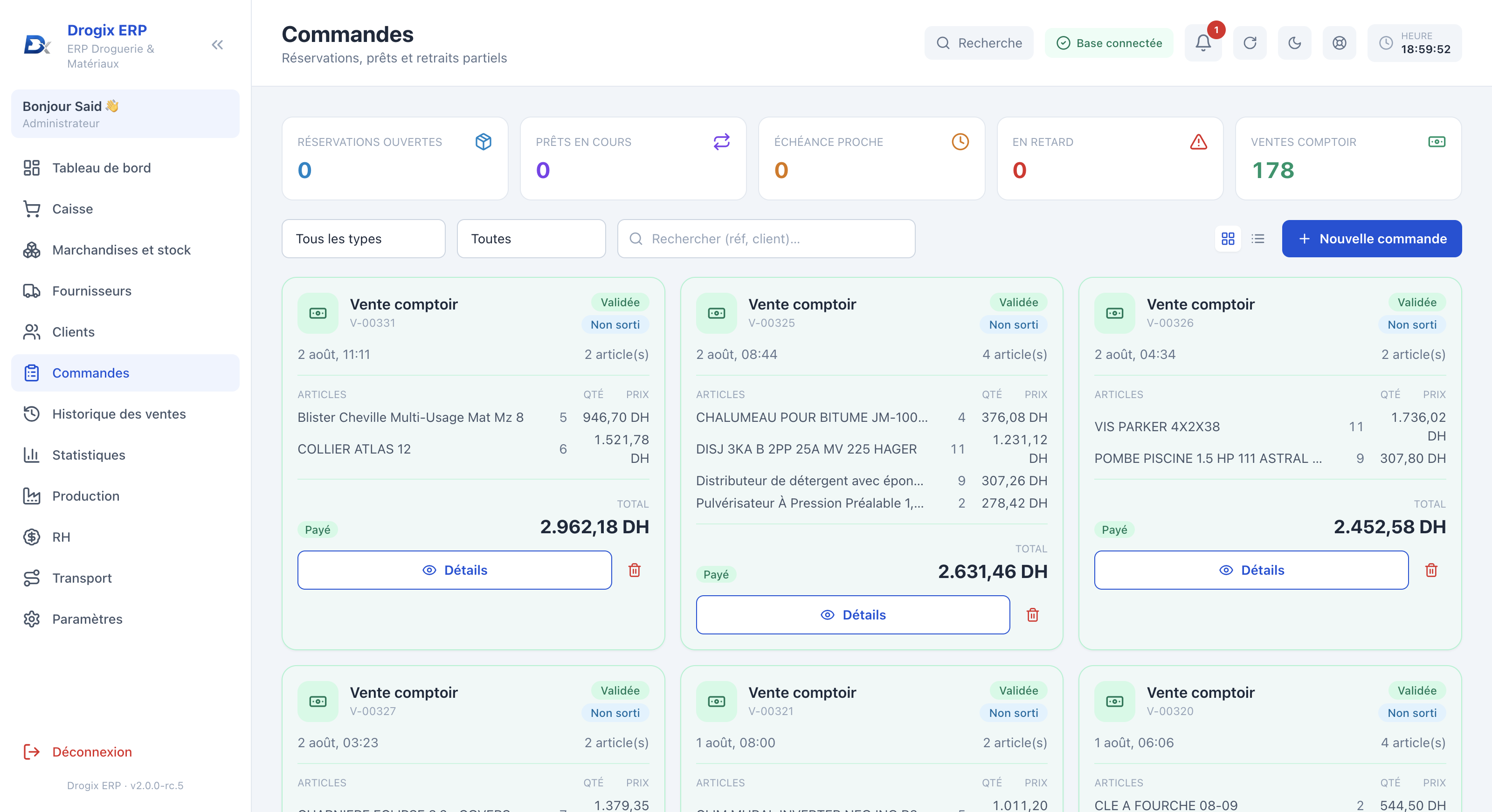This screenshot has width=1492, height=812.
Task: Click the Ventes comptoir cash icon
Action: 1437,142
